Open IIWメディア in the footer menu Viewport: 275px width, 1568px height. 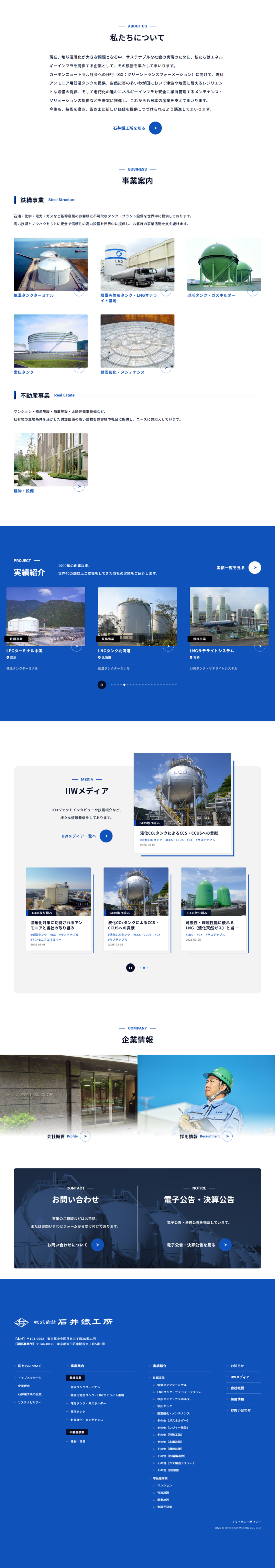pyautogui.click(x=240, y=1377)
